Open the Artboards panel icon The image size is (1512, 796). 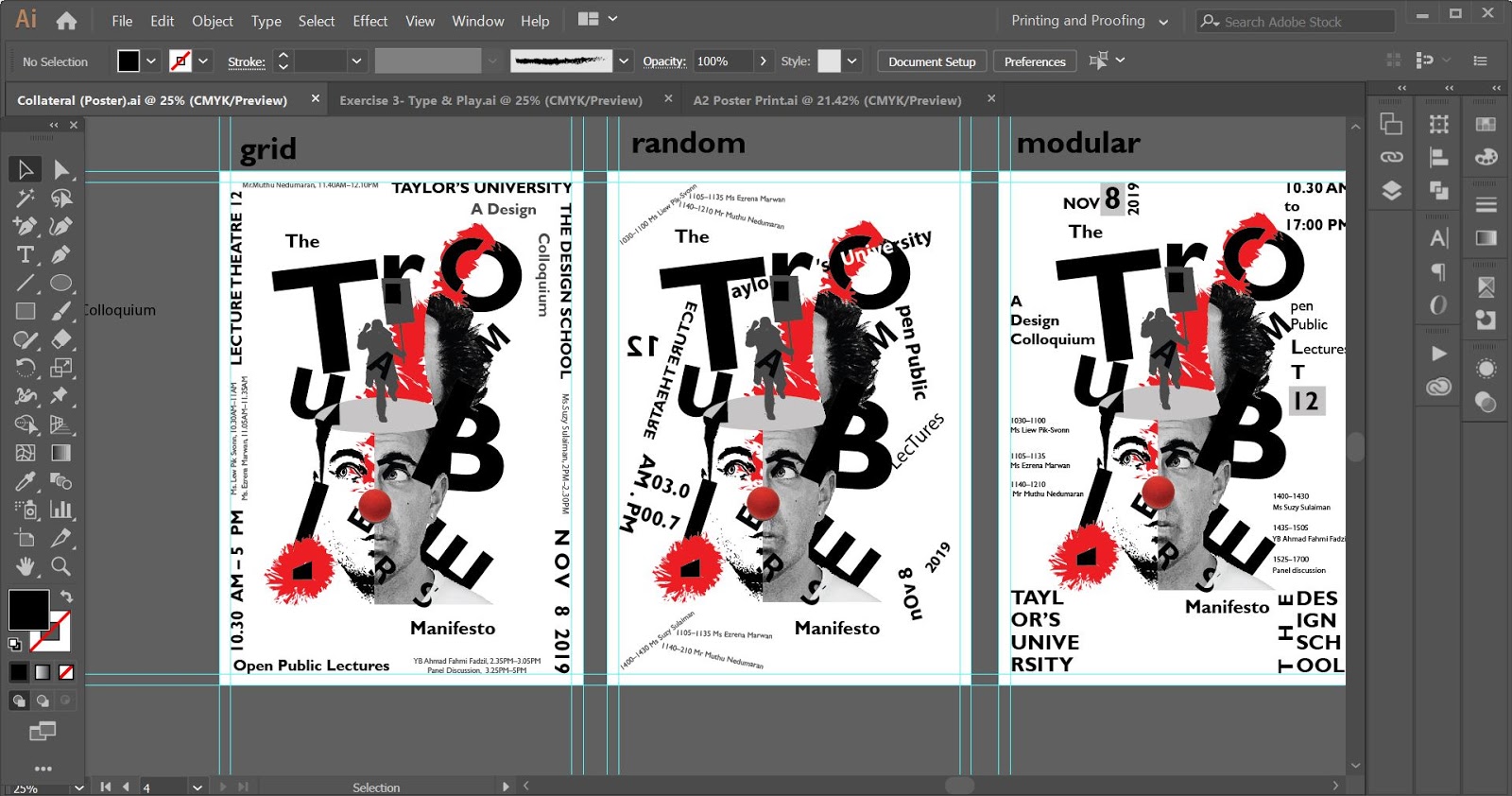(1391, 124)
